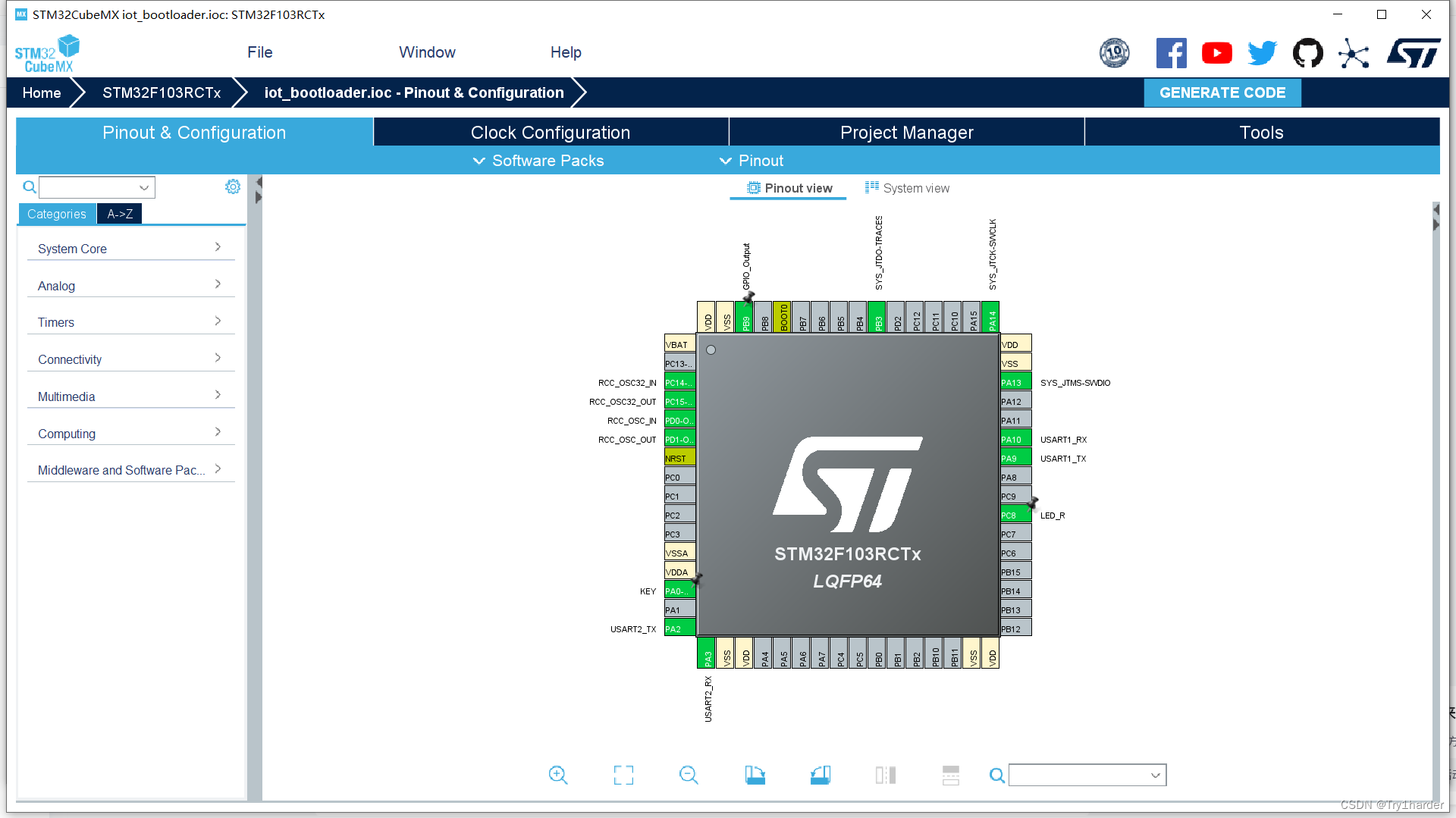The height and width of the screenshot is (818, 1456).
Task: Toggle the BOOT0 pin configuration
Action: (783, 317)
